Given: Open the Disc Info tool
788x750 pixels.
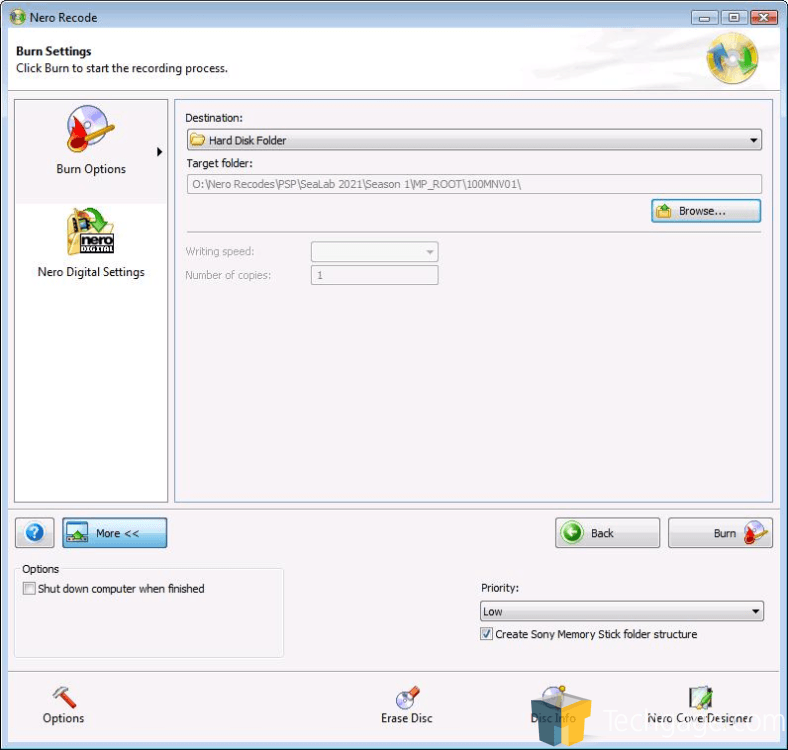Looking at the screenshot, I should 553,706.
